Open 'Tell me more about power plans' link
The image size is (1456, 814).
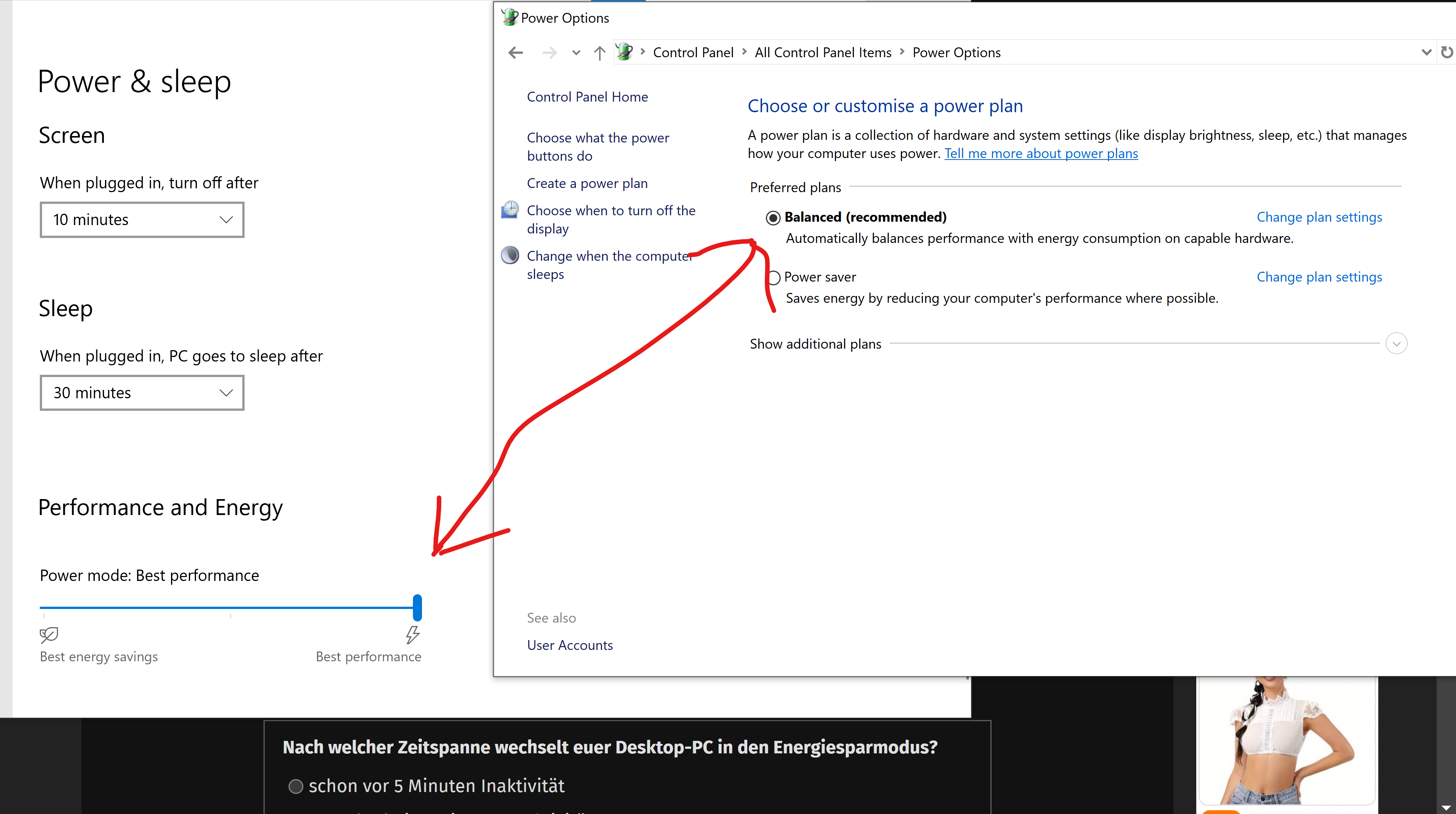(1041, 153)
